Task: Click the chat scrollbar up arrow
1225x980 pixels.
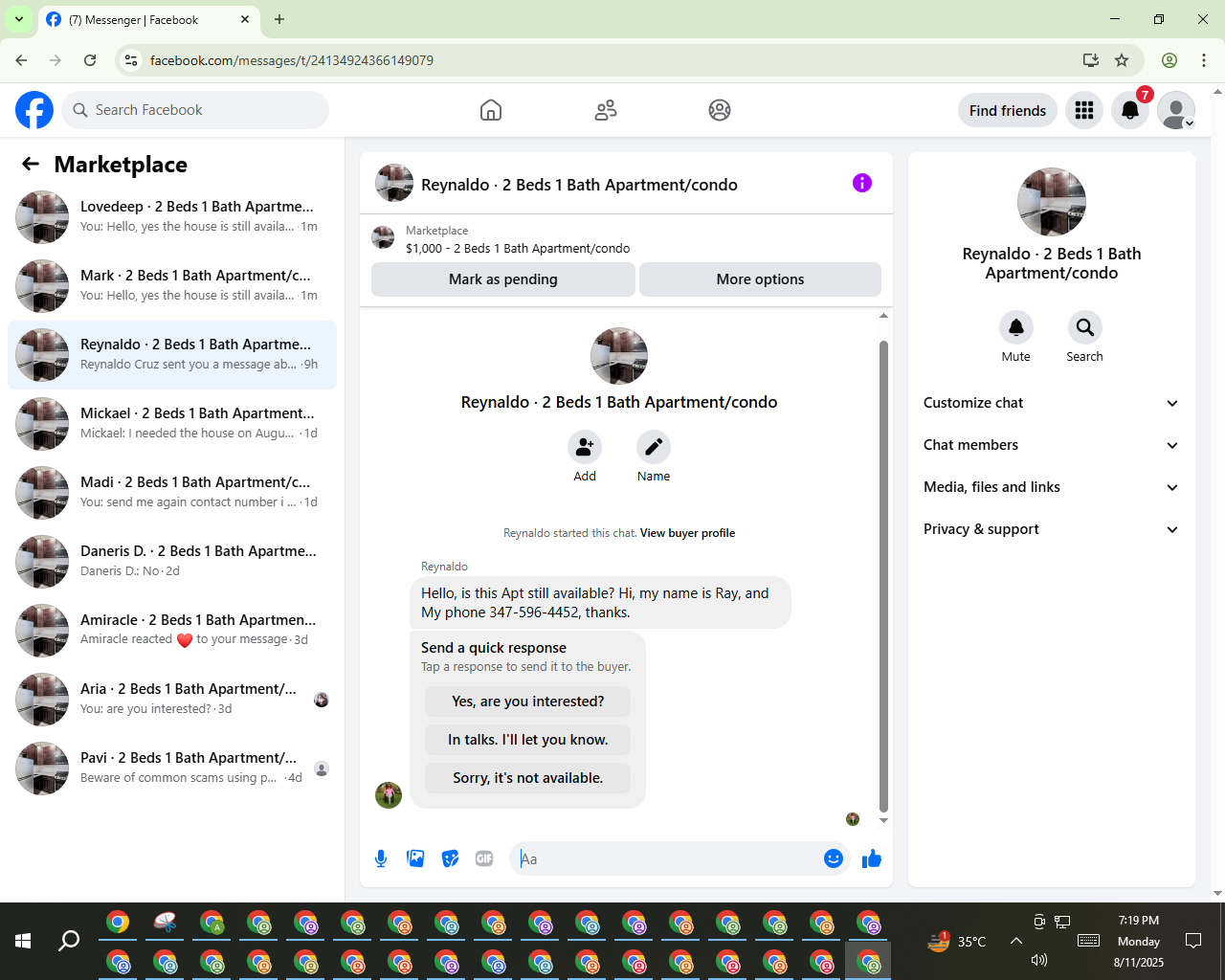Action: pos(883,315)
